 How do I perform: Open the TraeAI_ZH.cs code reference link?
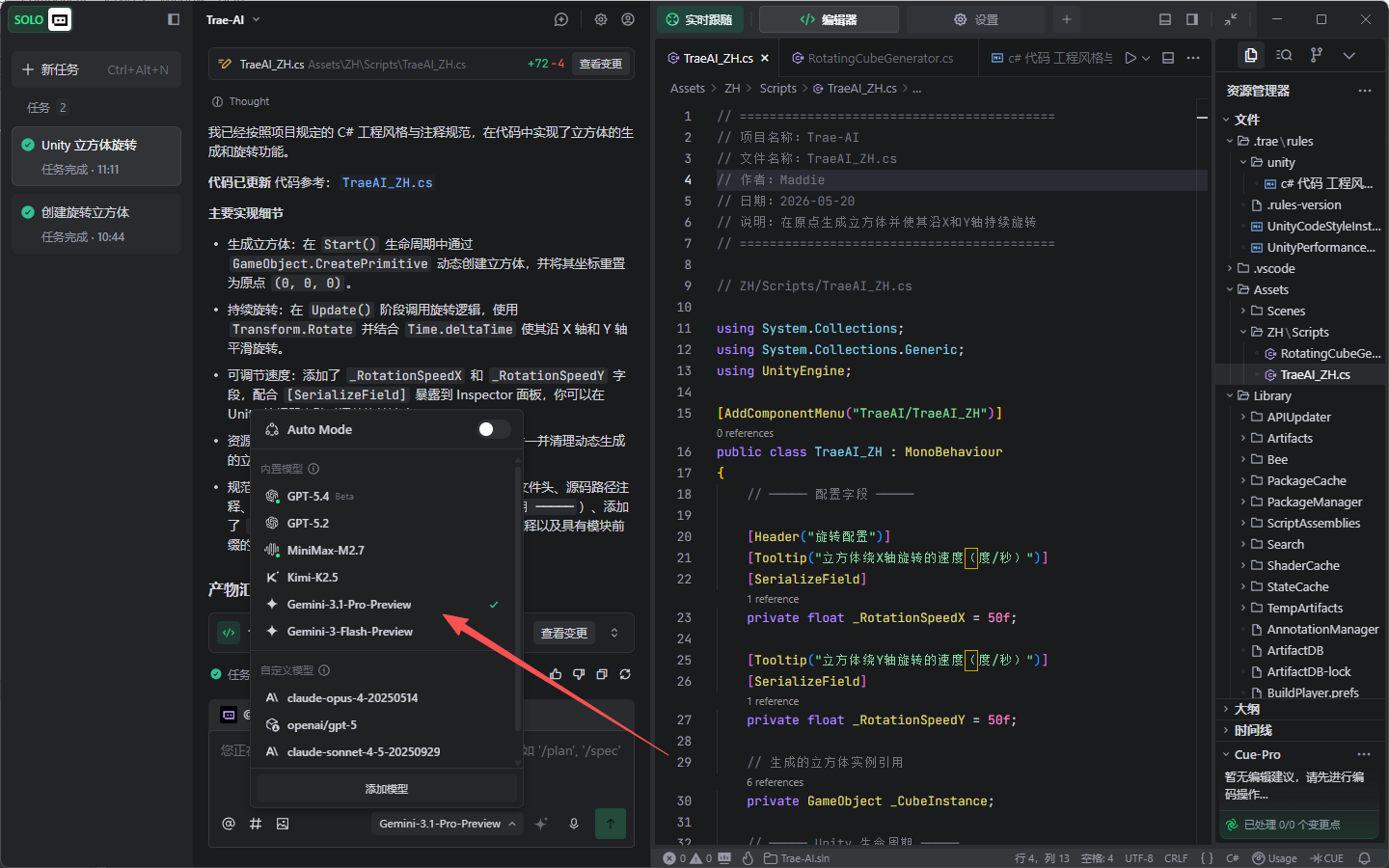pyautogui.click(x=387, y=182)
